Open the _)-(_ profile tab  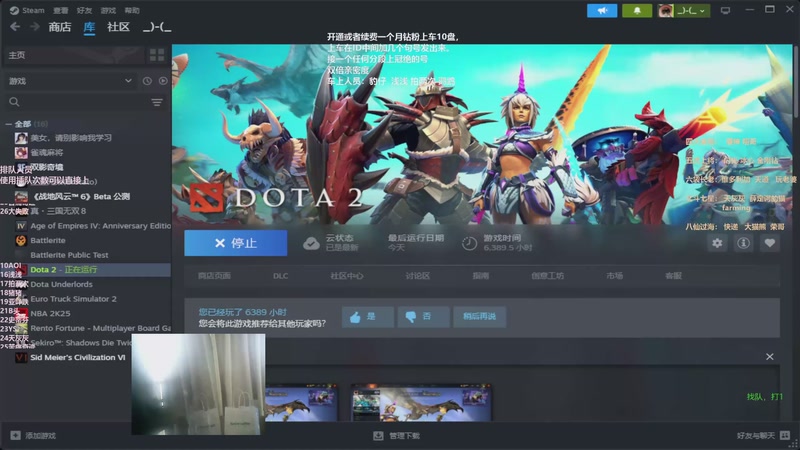[157, 27]
